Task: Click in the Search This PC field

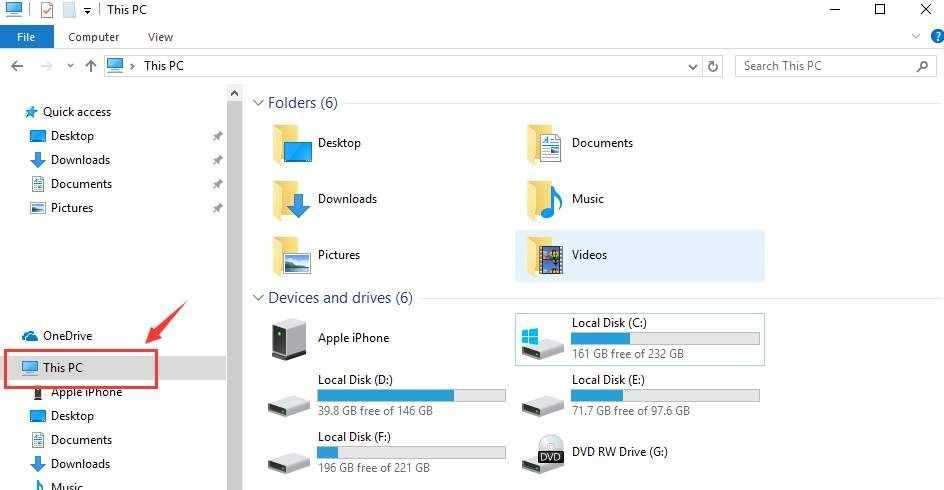Action: pyautogui.click(x=825, y=66)
